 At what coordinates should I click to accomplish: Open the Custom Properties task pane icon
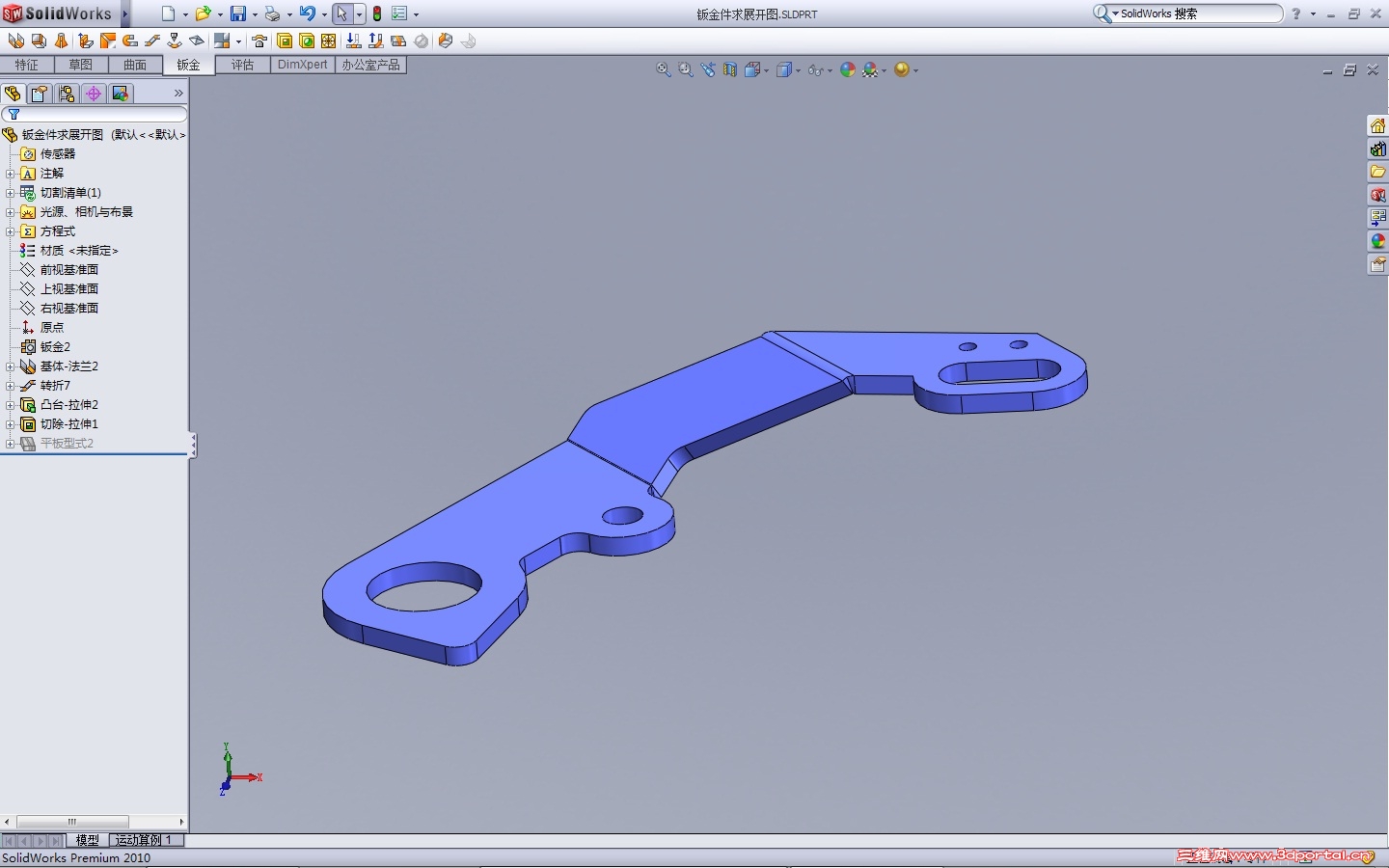1377,264
